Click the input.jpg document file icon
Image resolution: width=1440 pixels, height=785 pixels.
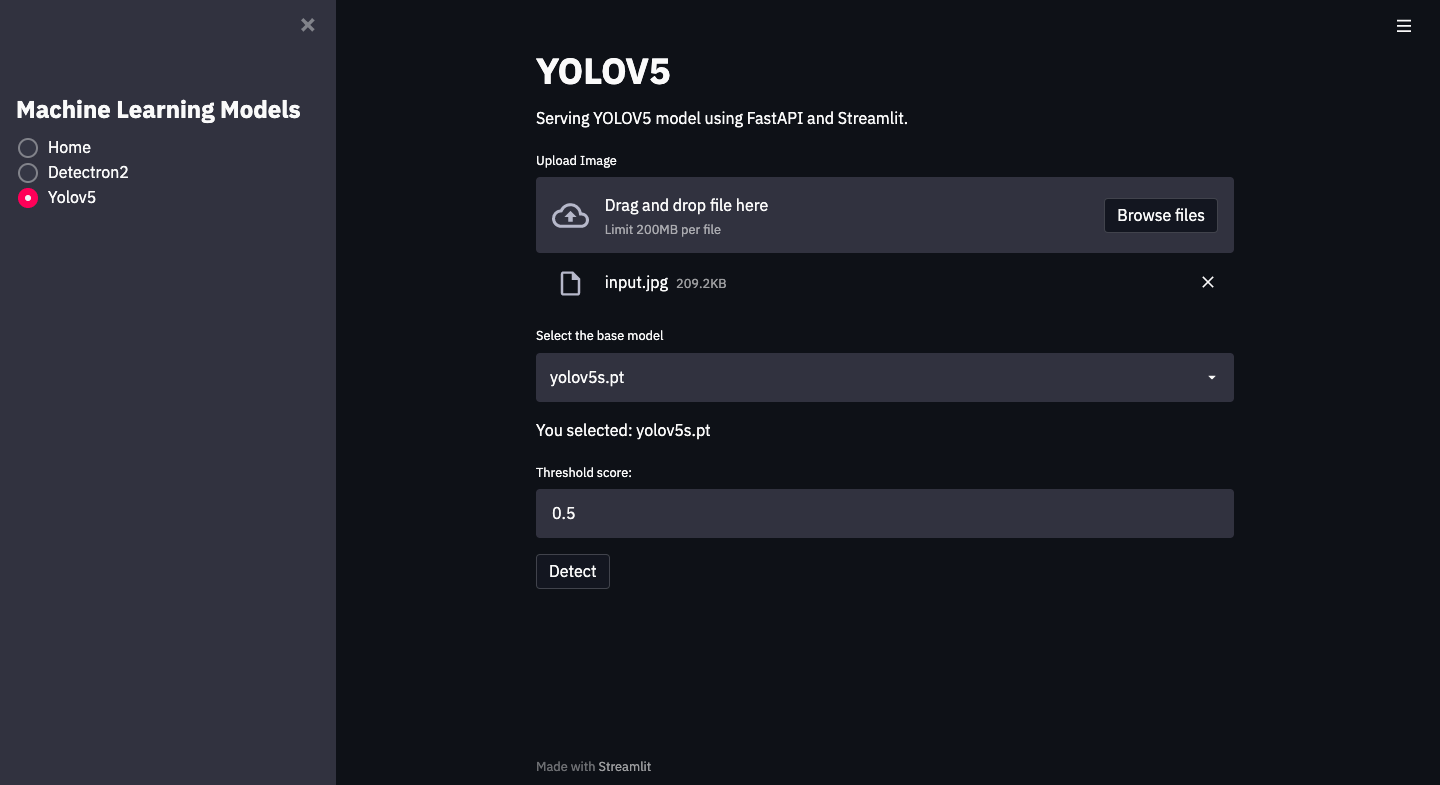click(x=570, y=283)
